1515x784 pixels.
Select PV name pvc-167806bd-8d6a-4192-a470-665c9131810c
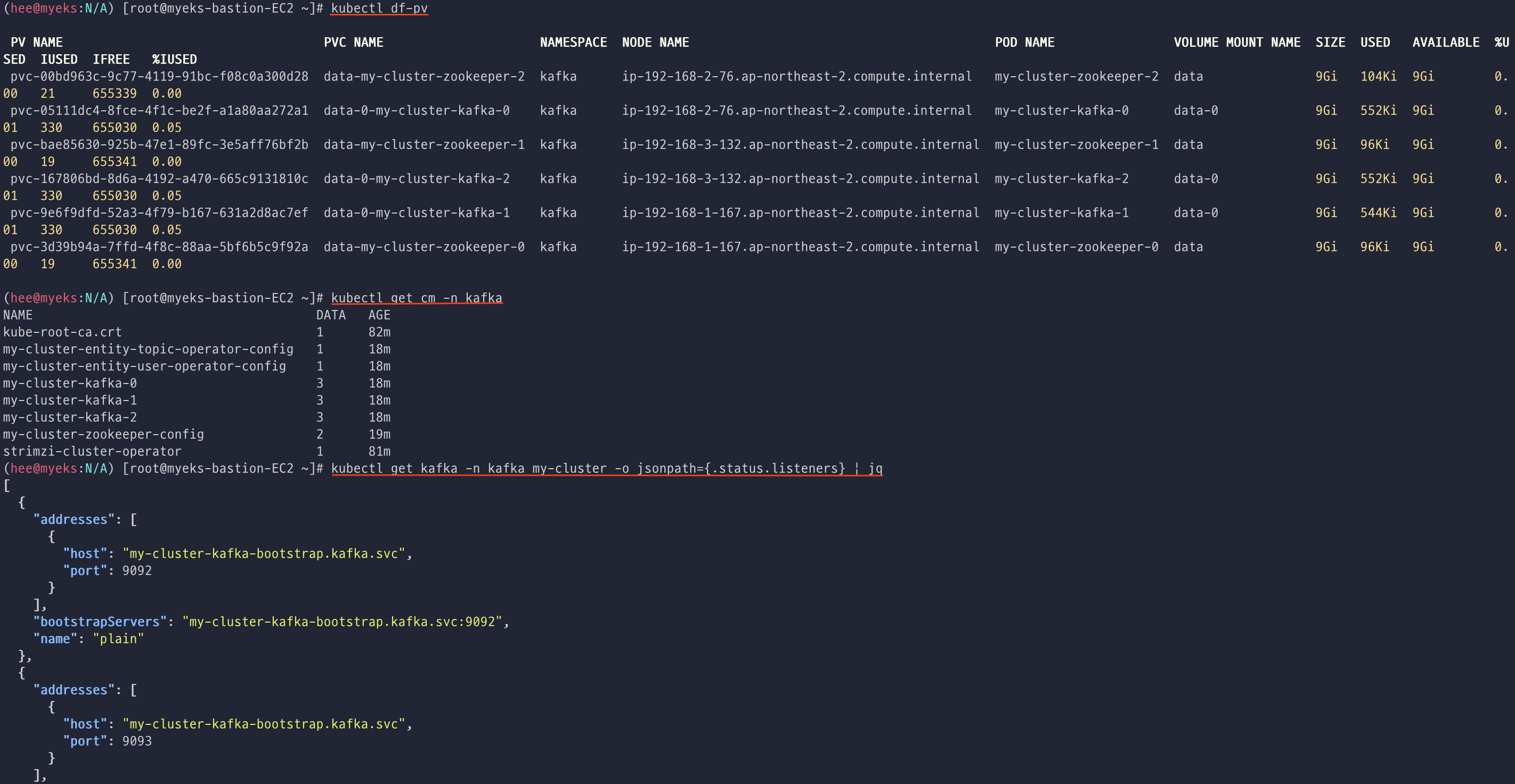[159, 179]
